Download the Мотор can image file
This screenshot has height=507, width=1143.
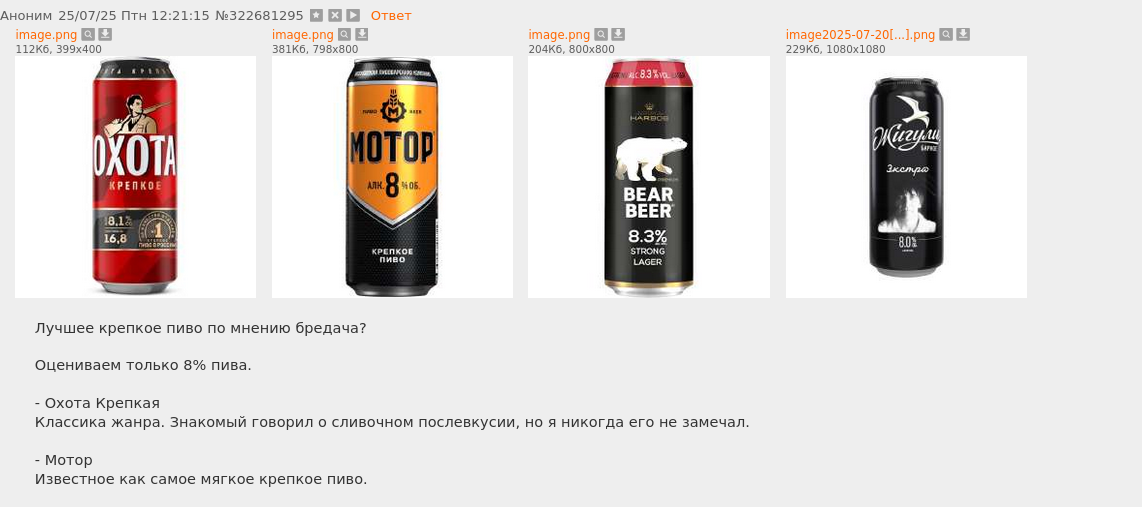[x=362, y=34]
